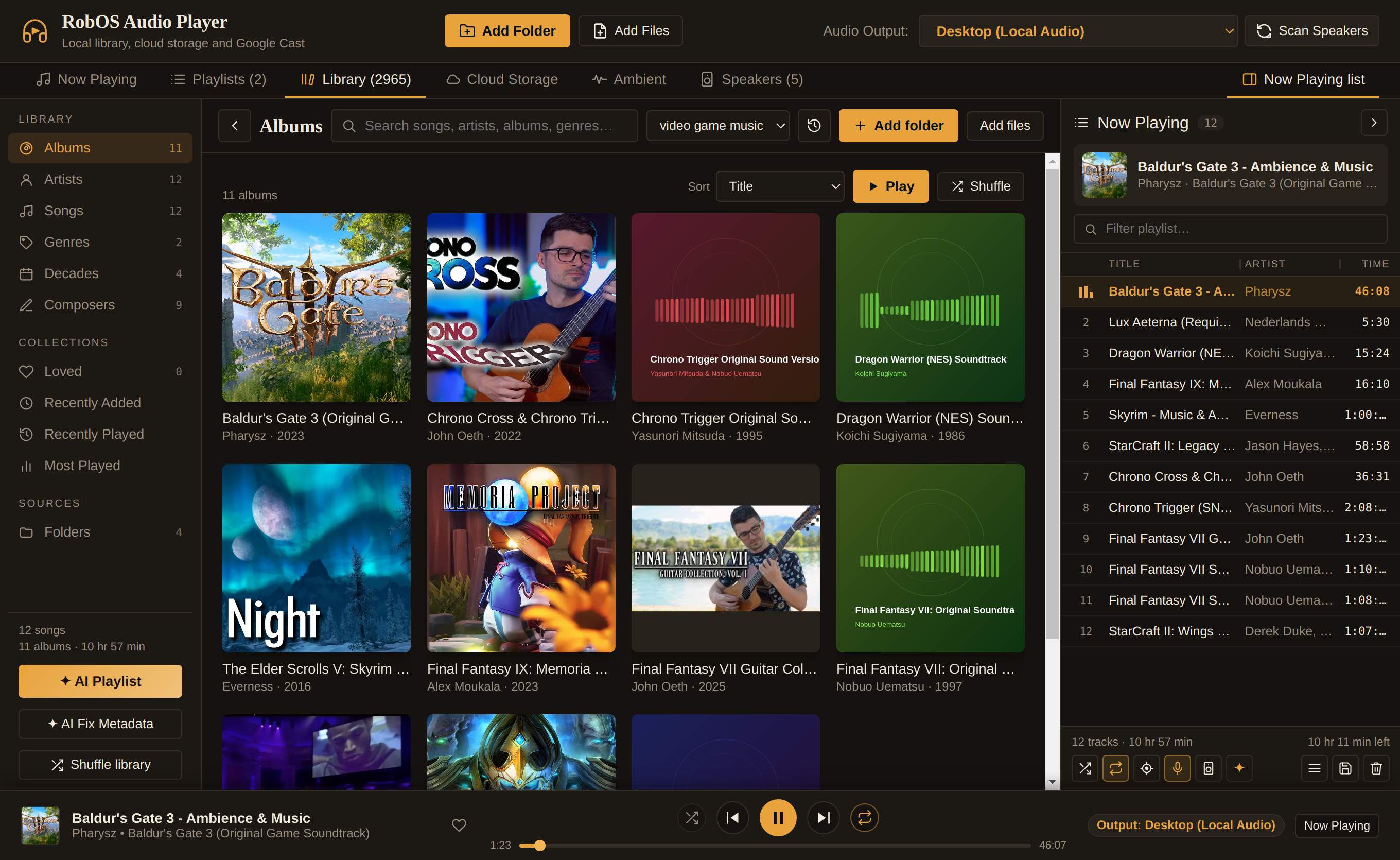This screenshot has width=1400, height=860.
Task: Open Genres in the library sidebar
Action: coord(100,242)
